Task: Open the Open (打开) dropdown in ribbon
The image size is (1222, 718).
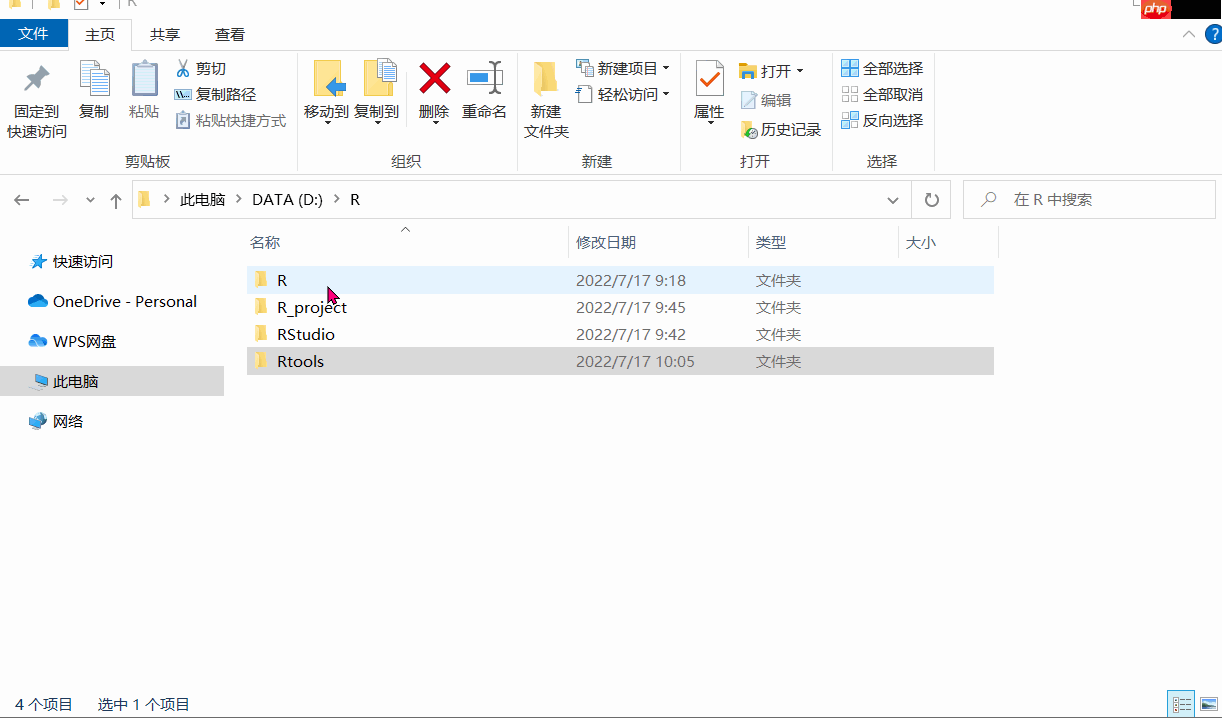Action: tap(771, 71)
